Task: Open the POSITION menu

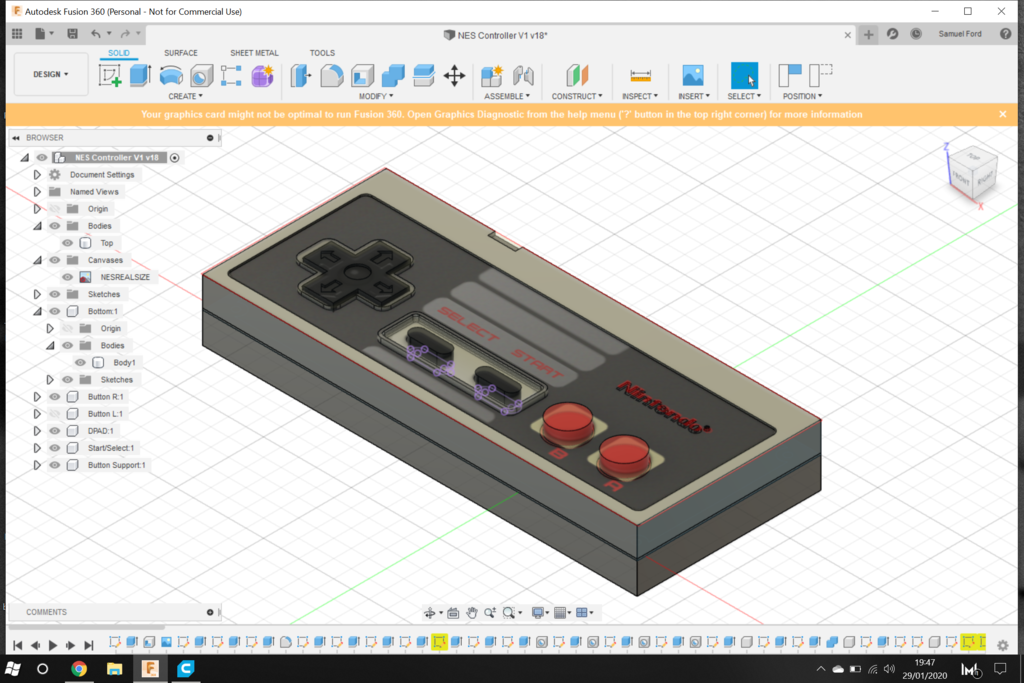Action: tap(803, 96)
